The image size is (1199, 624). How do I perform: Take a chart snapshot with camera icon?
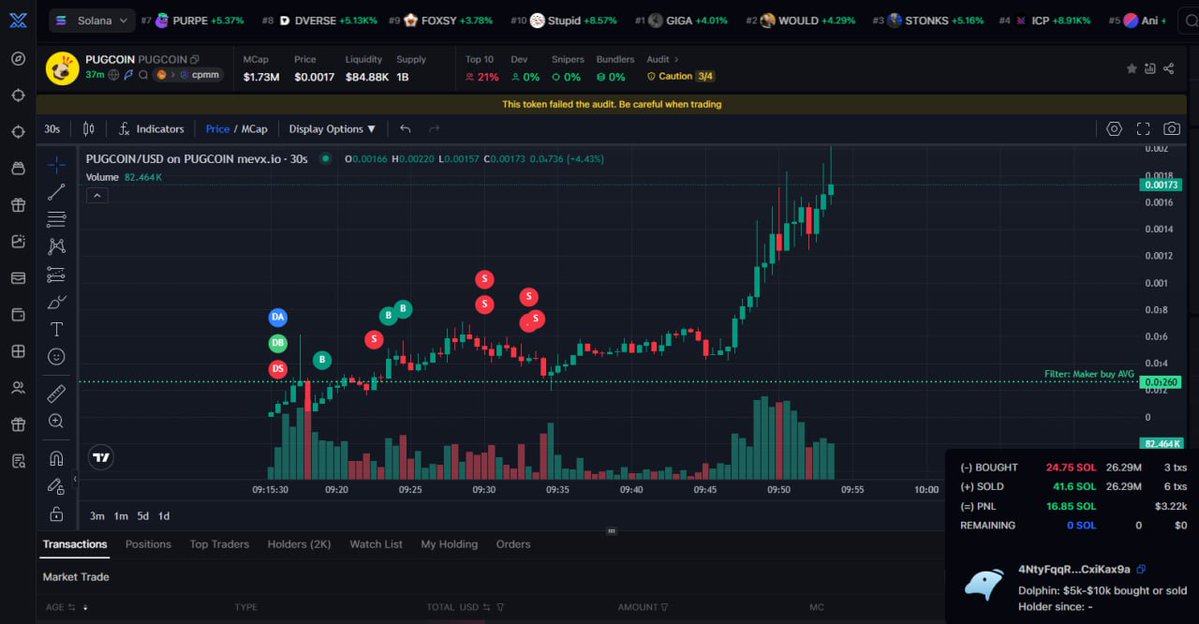pyautogui.click(x=1171, y=128)
